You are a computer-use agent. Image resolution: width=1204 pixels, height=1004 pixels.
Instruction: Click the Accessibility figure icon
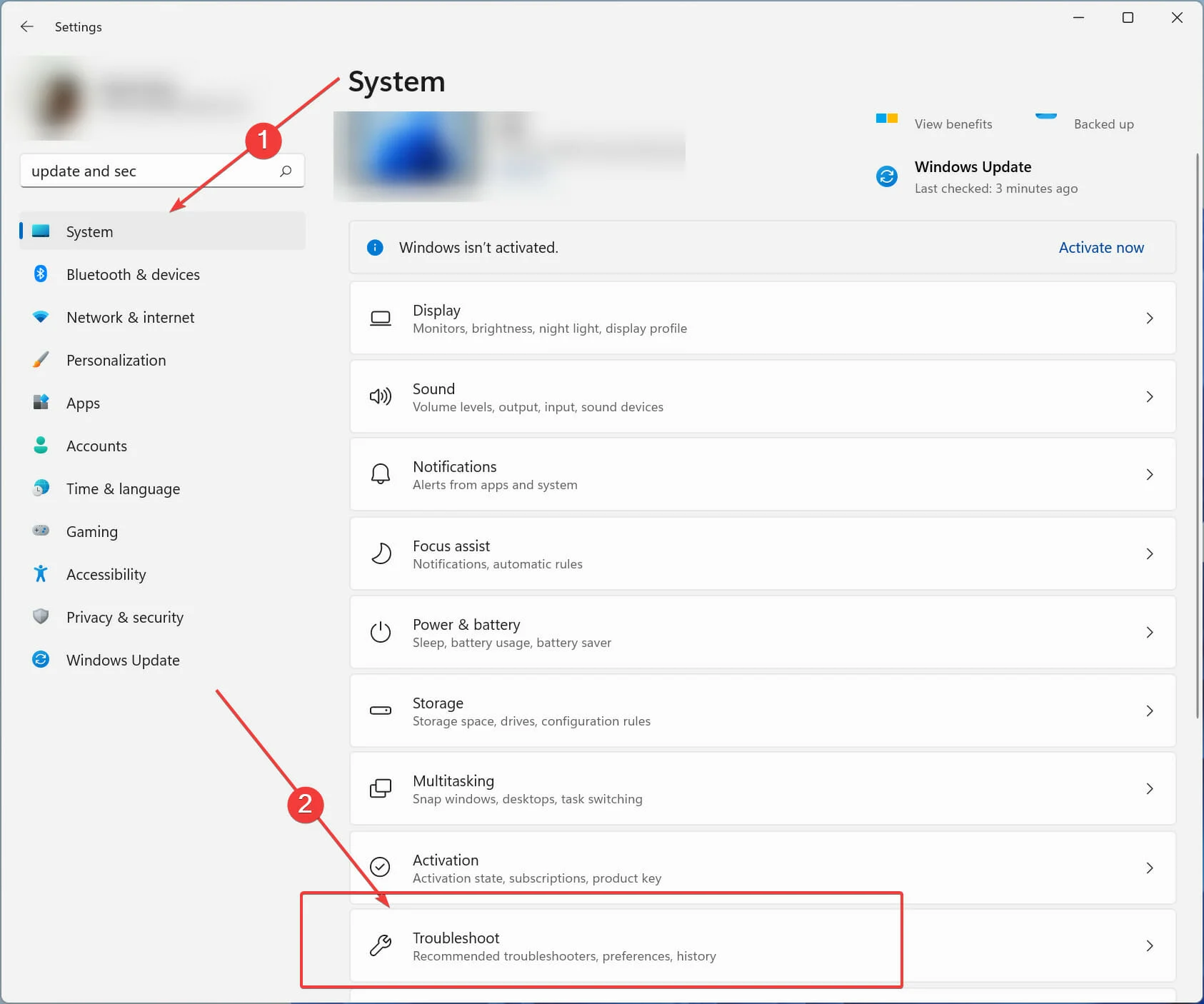[41, 573]
